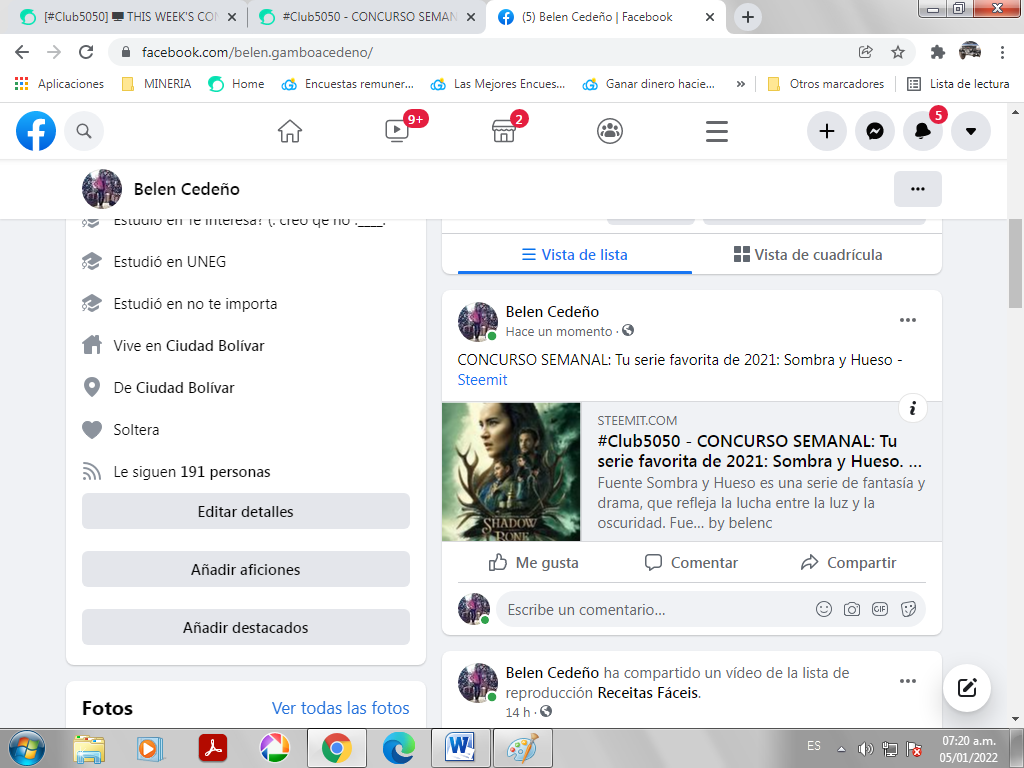Switch to Vista de cuadrícula tab
Image resolution: width=1024 pixels, height=768 pixels.
pyautogui.click(x=808, y=255)
